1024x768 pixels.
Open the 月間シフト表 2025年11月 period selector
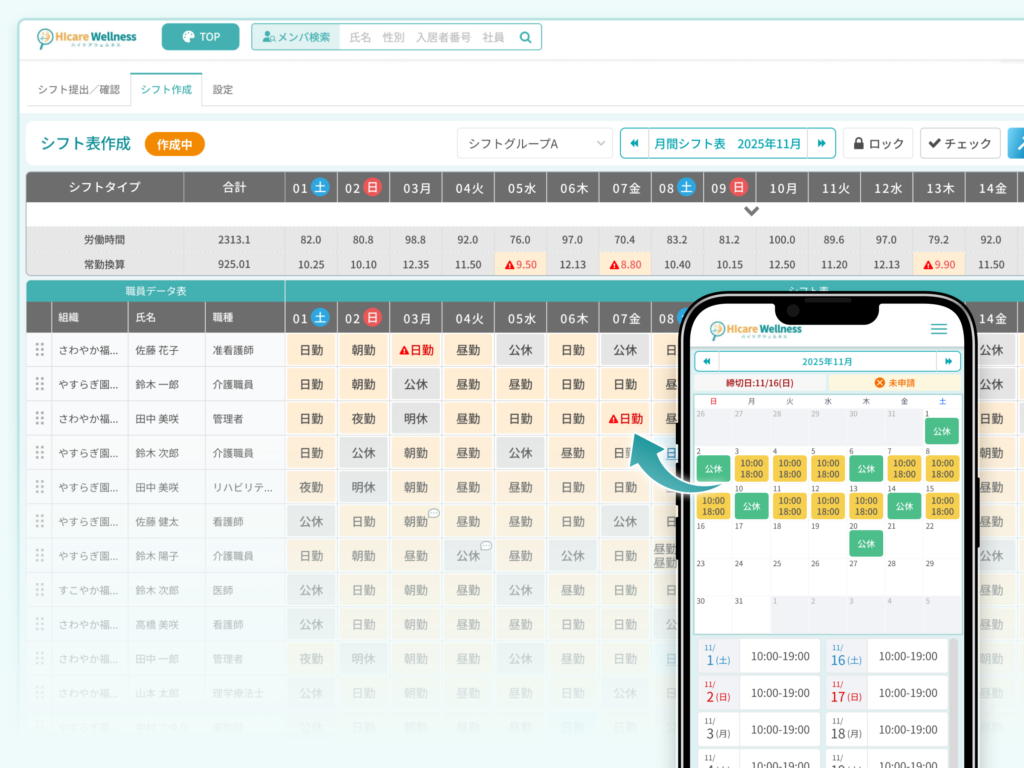[728, 144]
